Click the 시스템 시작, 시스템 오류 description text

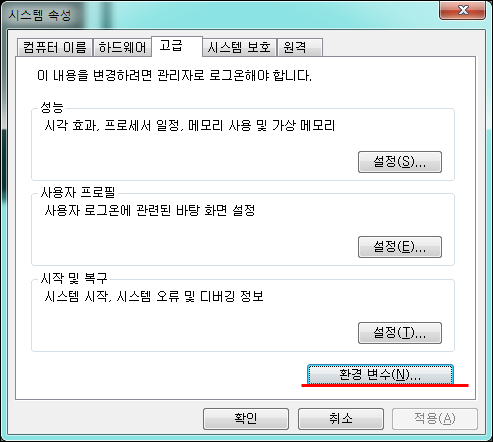pos(154,296)
